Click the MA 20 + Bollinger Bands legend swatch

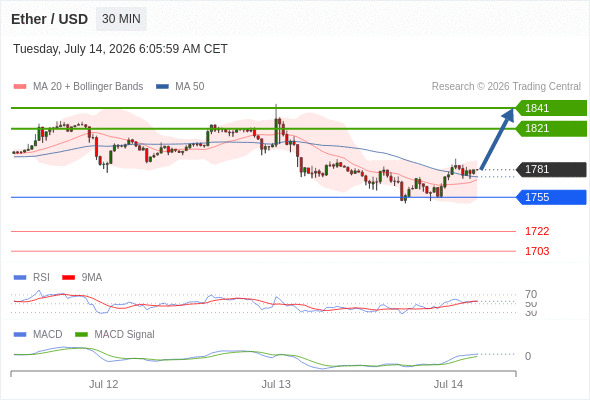pyautogui.click(x=20, y=87)
